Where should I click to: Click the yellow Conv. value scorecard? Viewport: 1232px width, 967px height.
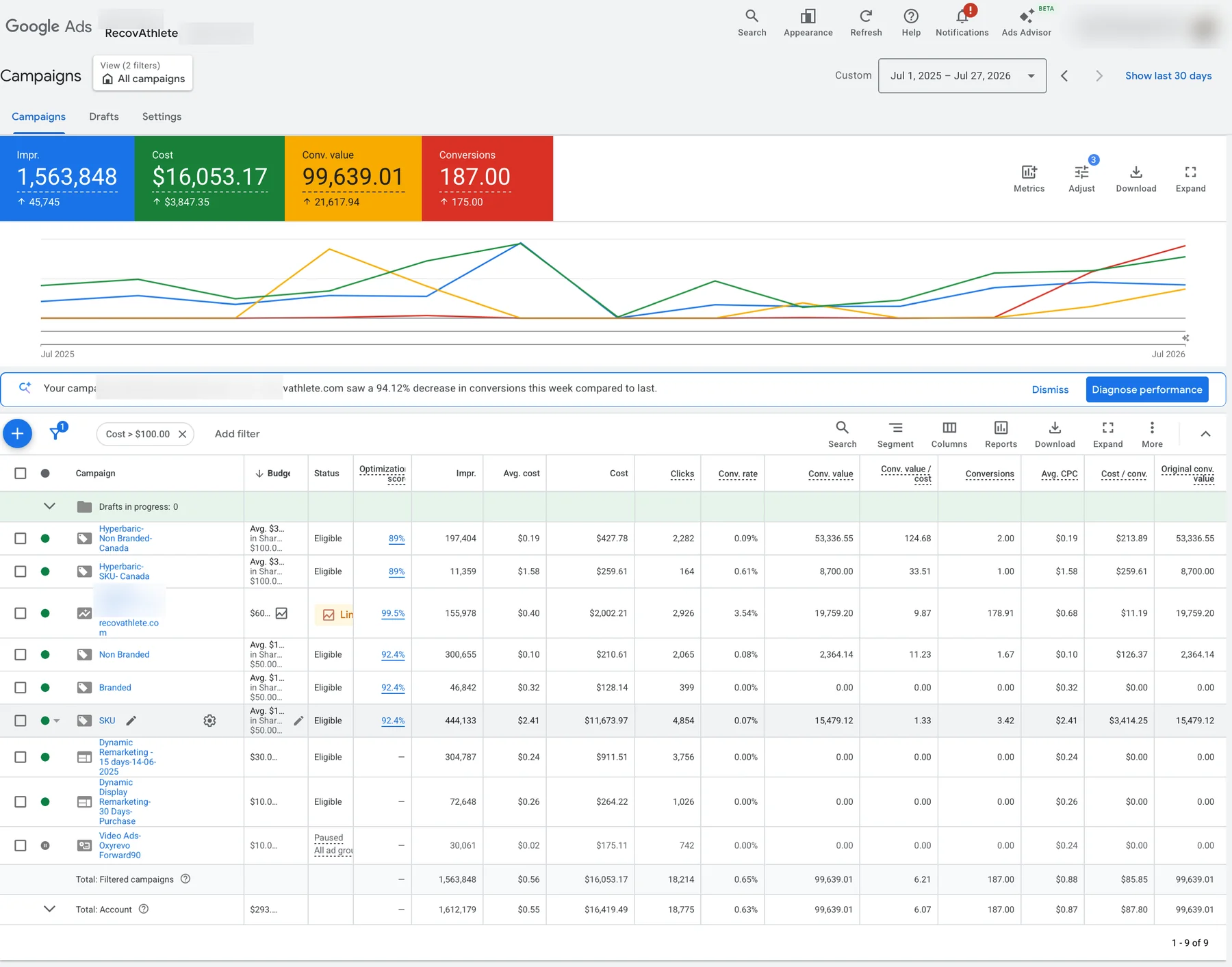click(x=353, y=178)
